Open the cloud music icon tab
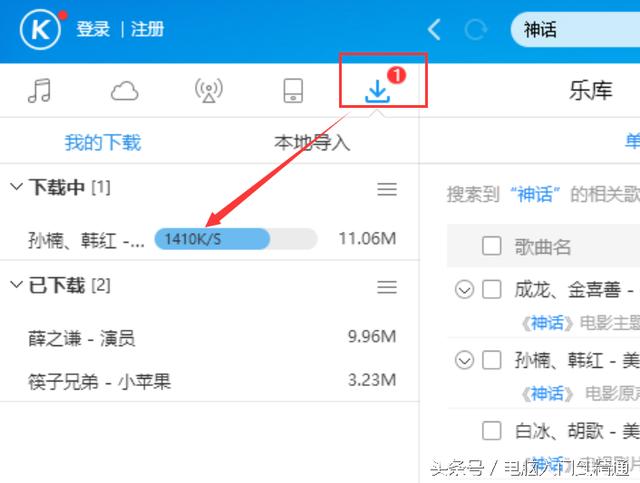Viewport: 640px width, 483px height. pos(124,92)
